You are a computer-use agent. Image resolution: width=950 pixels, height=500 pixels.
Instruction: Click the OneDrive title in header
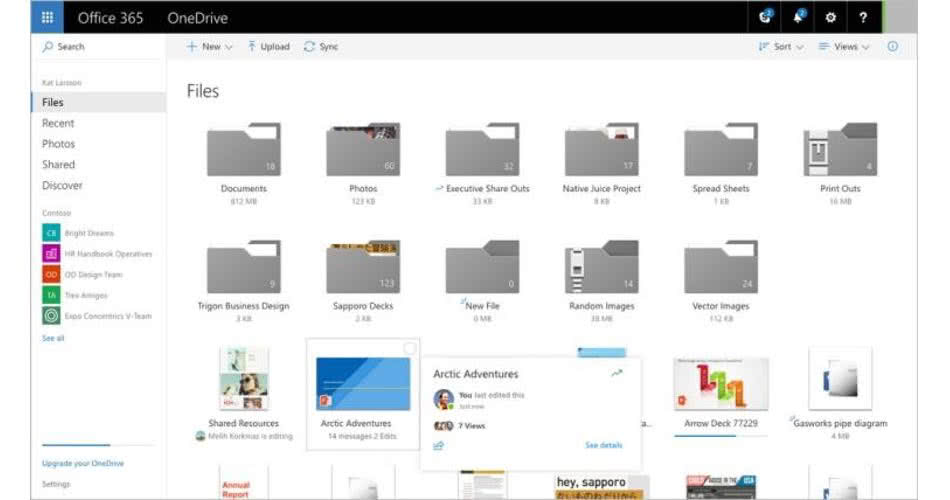[x=198, y=18]
